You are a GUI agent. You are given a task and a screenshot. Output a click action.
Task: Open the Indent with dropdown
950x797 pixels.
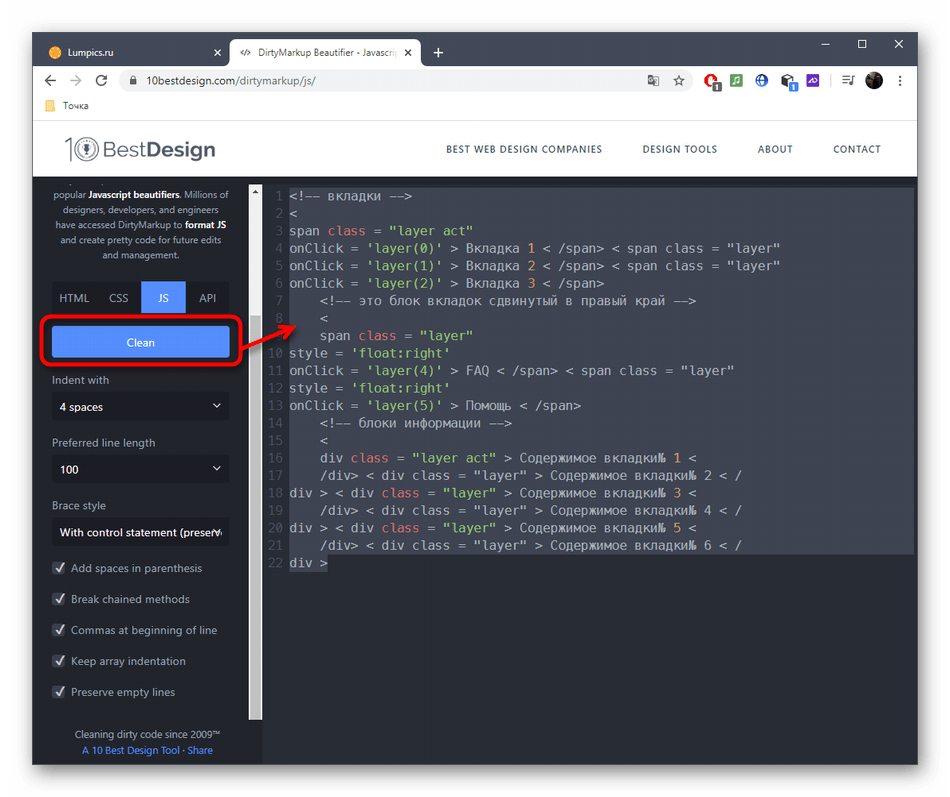[x=140, y=407]
